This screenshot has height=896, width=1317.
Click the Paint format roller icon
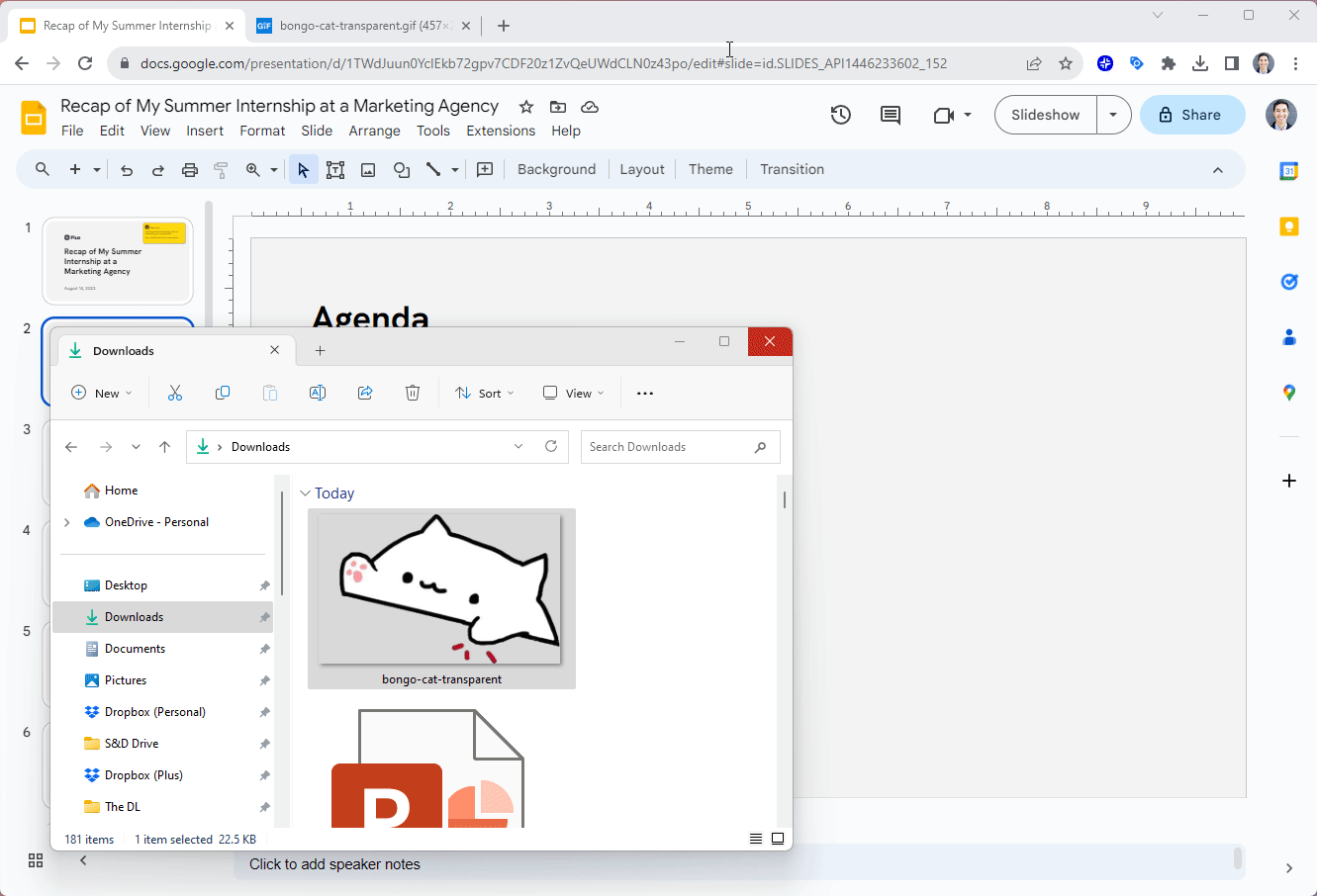click(221, 170)
